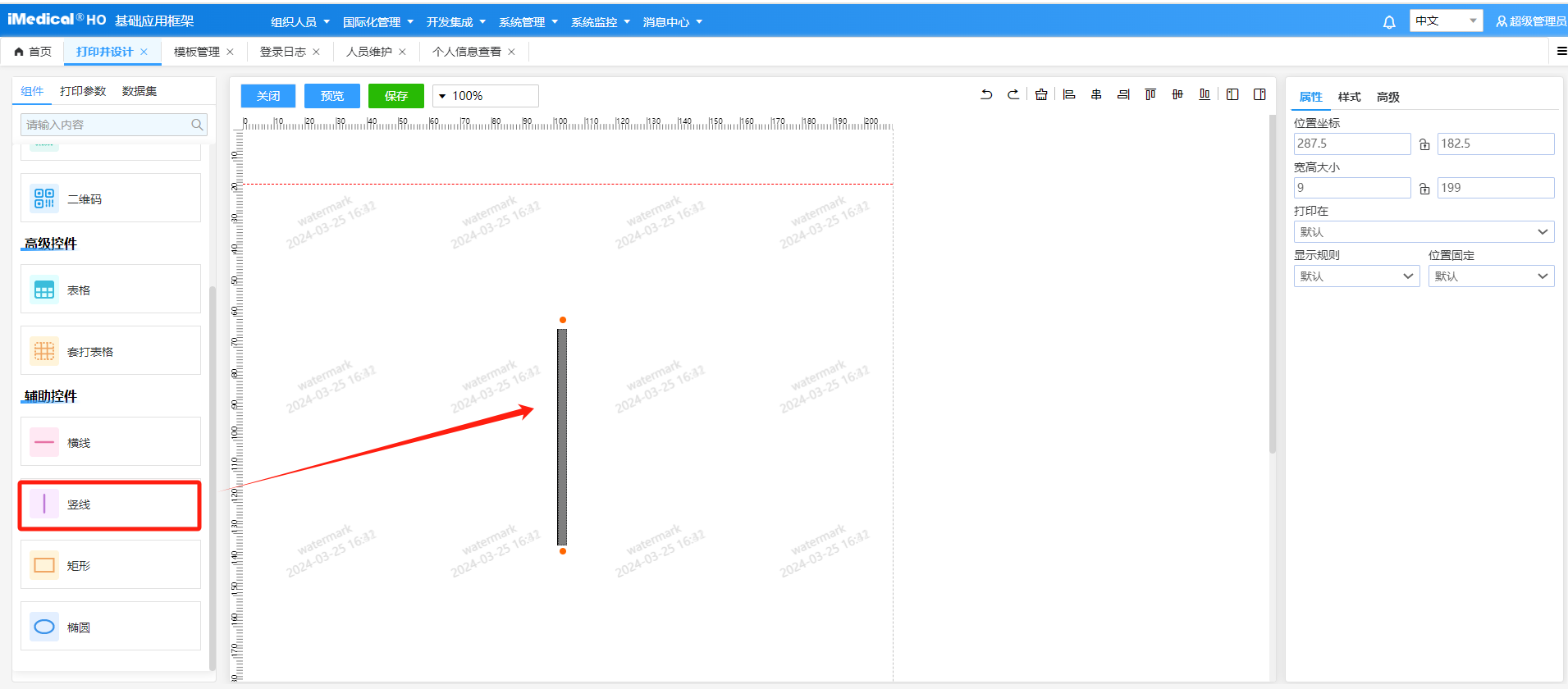
Task: Switch to the 样式 tab
Action: [1349, 97]
